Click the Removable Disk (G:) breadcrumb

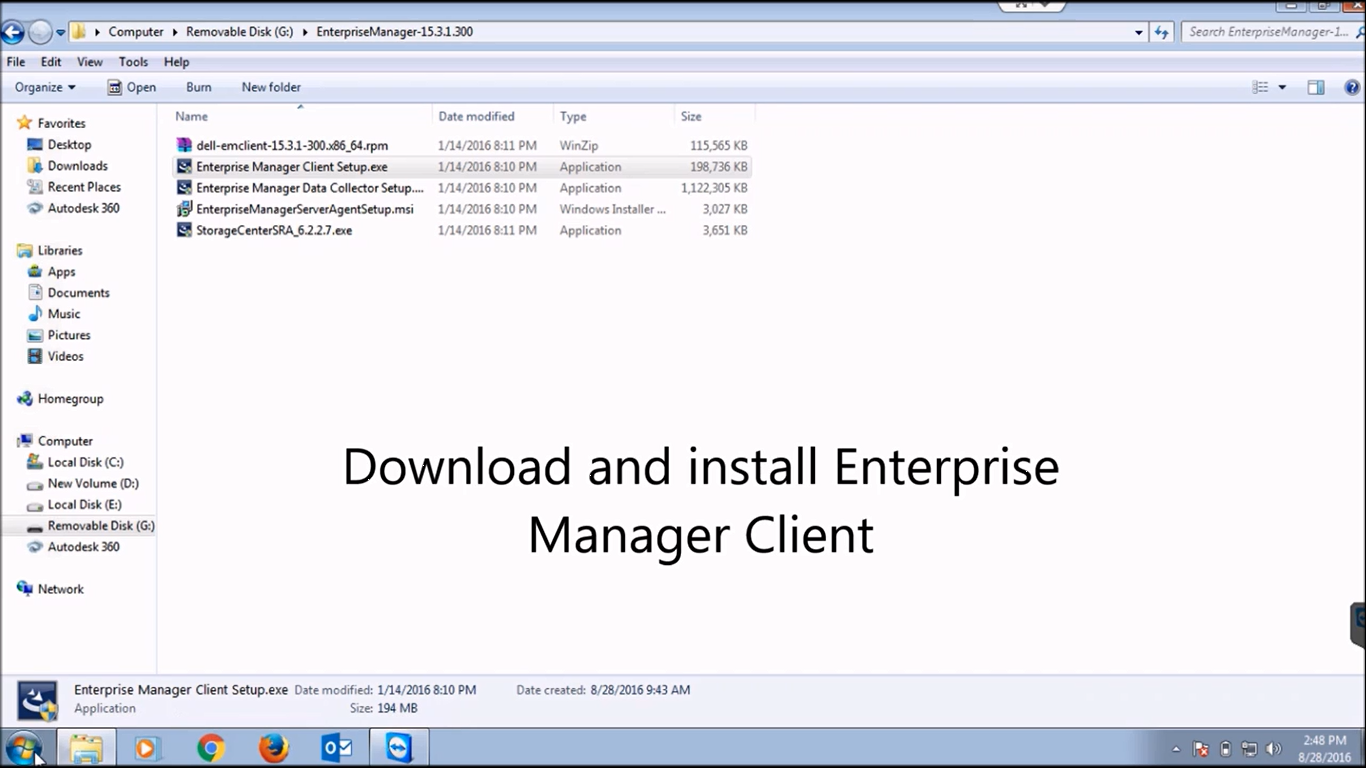[x=240, y=32]
